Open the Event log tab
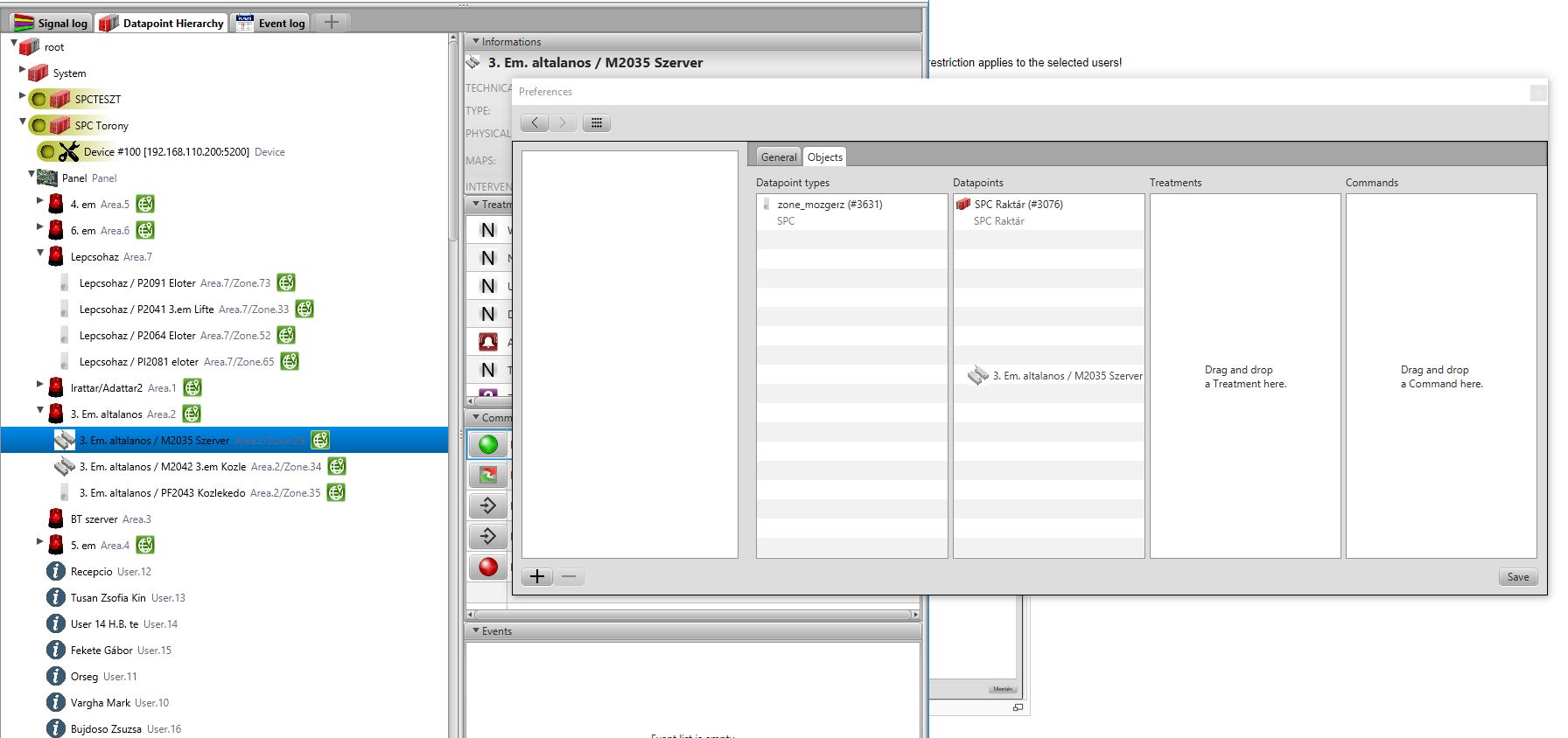 271,24
